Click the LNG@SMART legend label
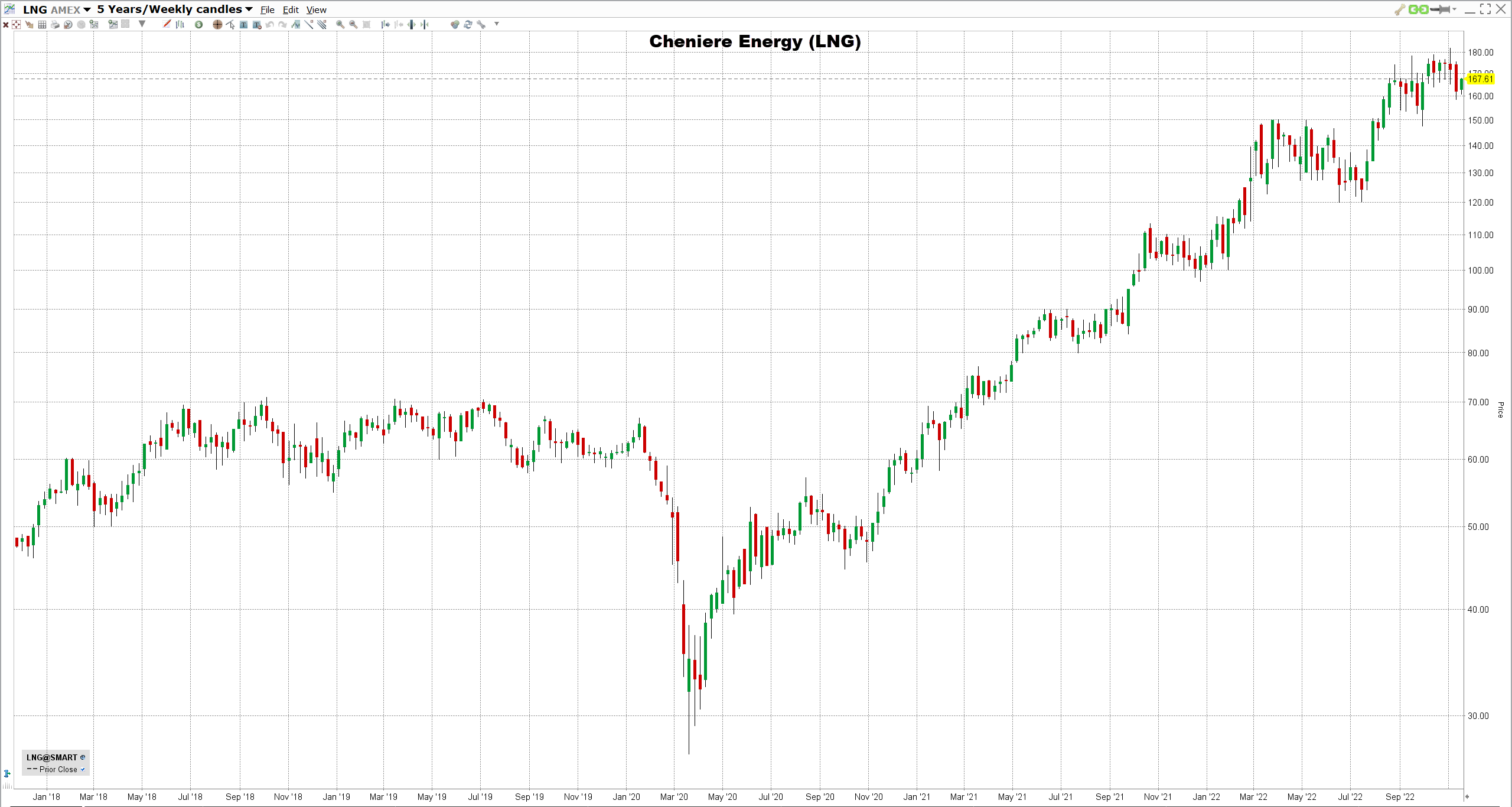 click(x=52, y=757)
